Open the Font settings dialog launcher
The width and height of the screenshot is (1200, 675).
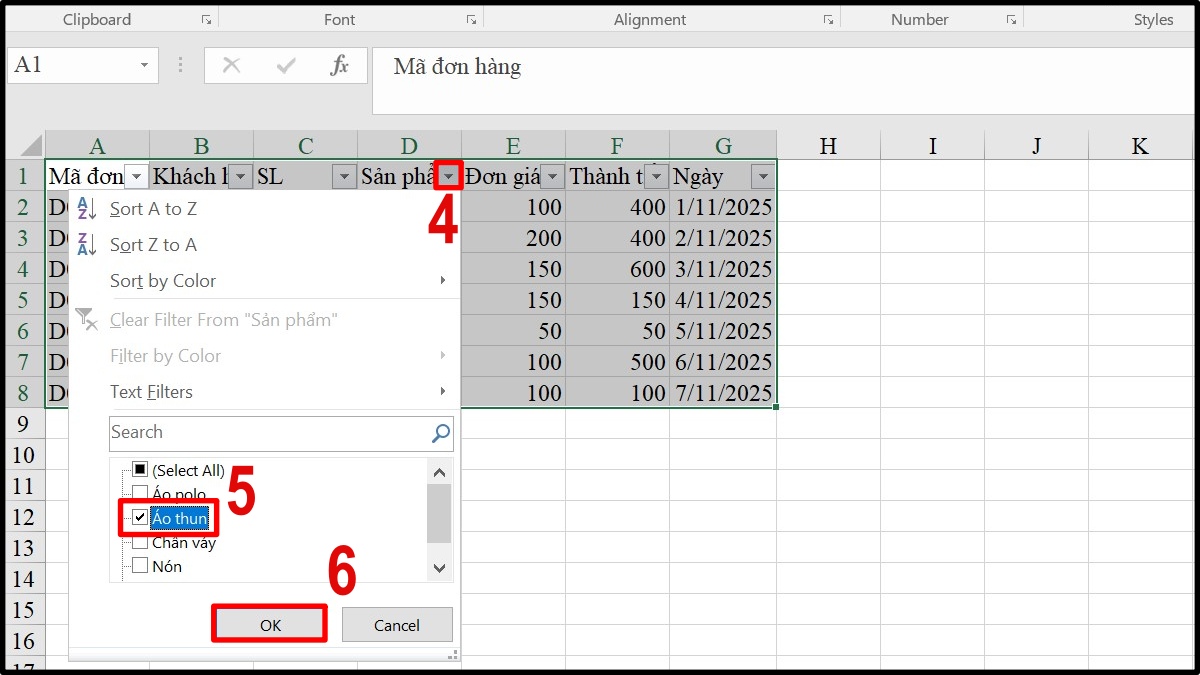coord(469,18)
